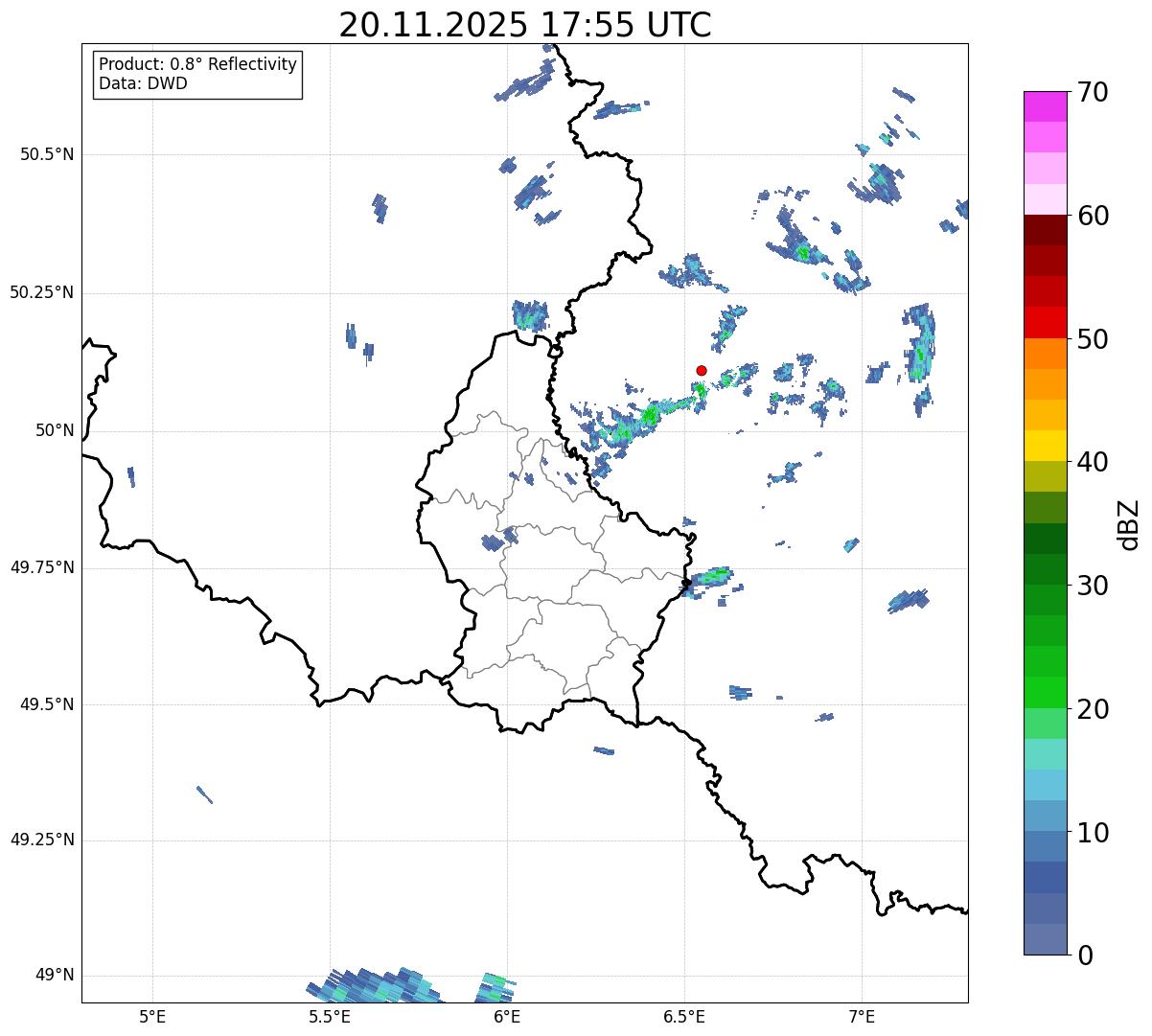1152x1036 pixels.
Task: Click the red station marker dot
Action: tap(702, 370)
